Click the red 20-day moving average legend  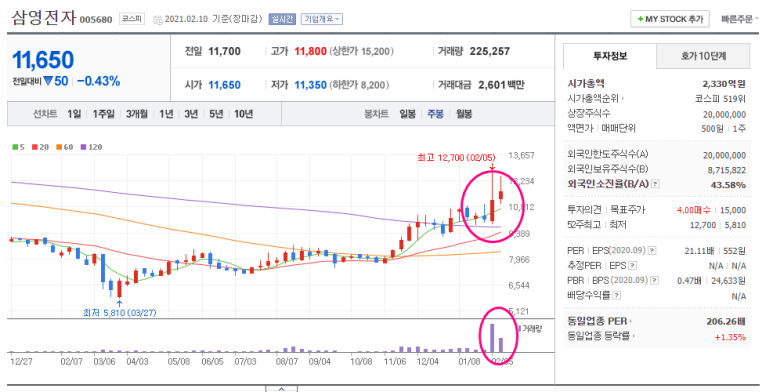[40, 147]
